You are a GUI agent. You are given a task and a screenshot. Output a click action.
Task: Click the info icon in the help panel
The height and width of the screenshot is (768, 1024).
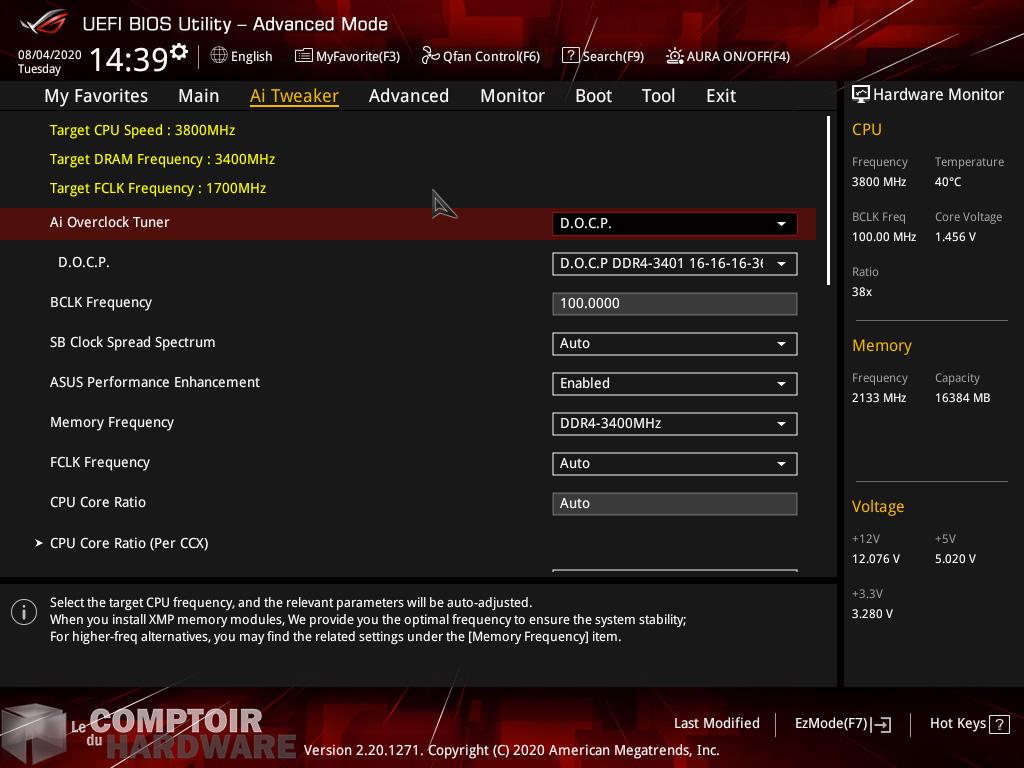tap(24, 612)
